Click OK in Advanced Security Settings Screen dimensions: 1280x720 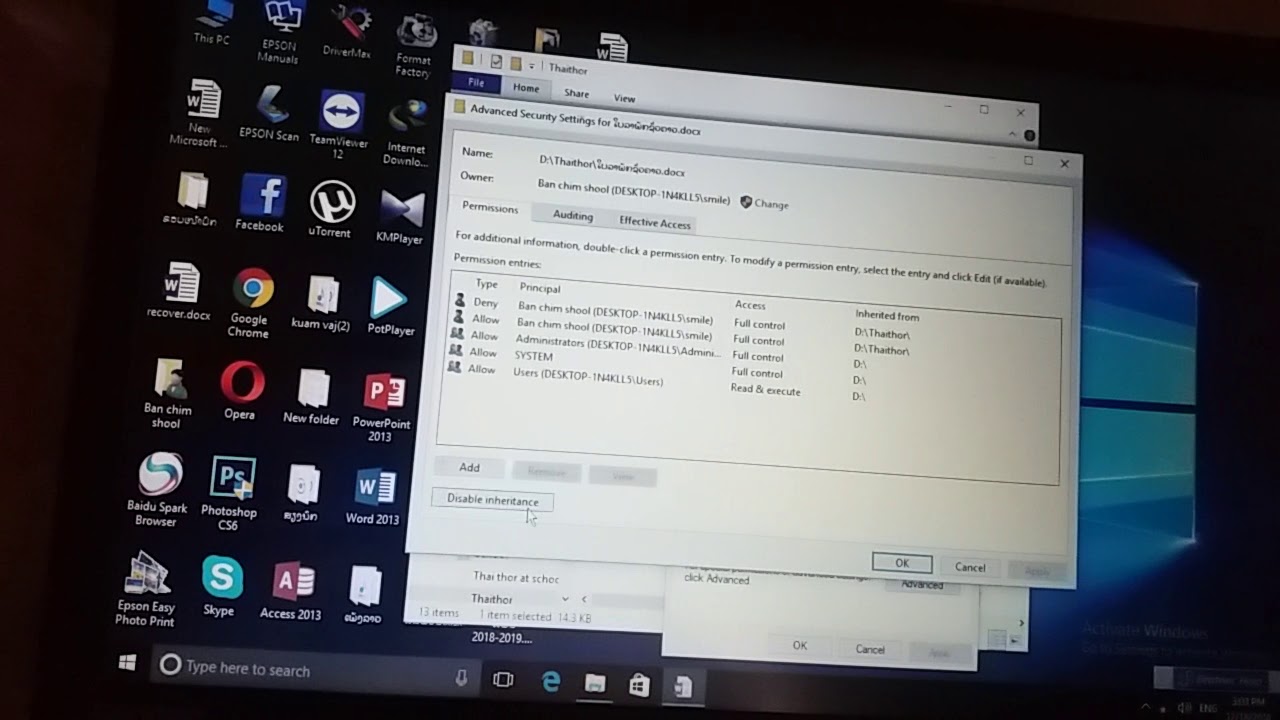pyautogui.click(x=902, y=563)
